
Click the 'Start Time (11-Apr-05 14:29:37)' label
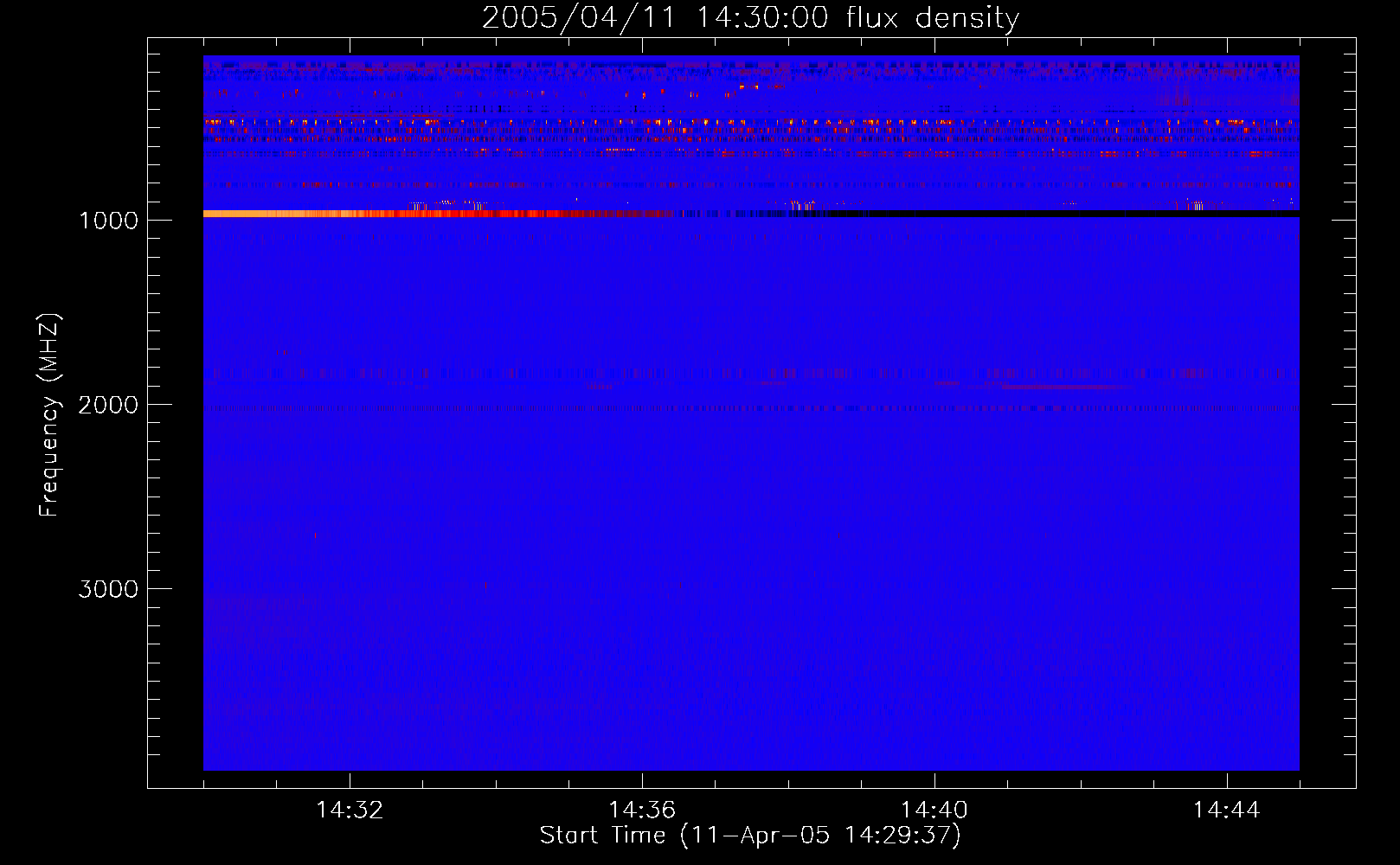750,836
